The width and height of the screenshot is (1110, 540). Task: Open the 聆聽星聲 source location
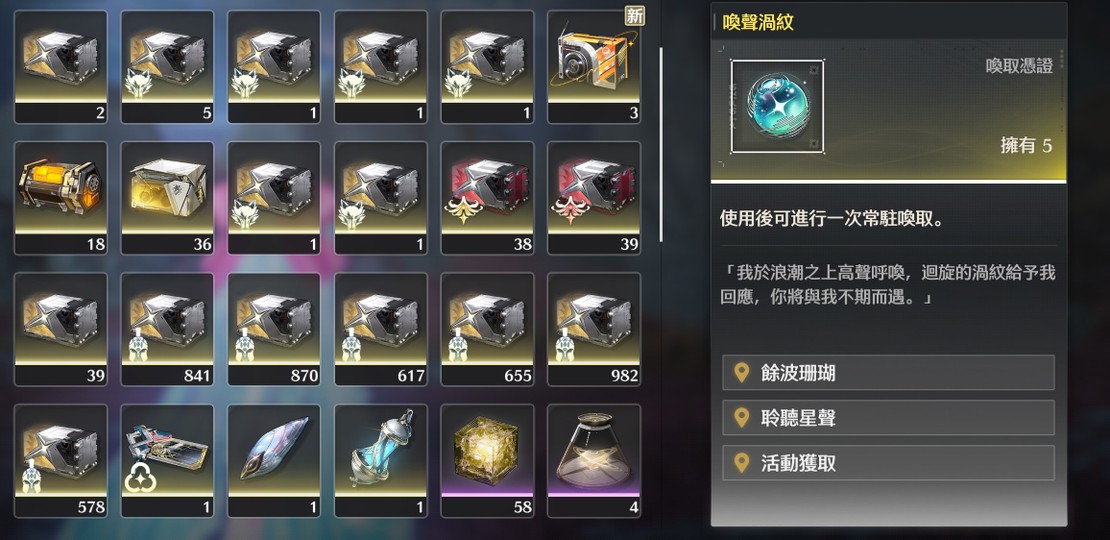888,418
